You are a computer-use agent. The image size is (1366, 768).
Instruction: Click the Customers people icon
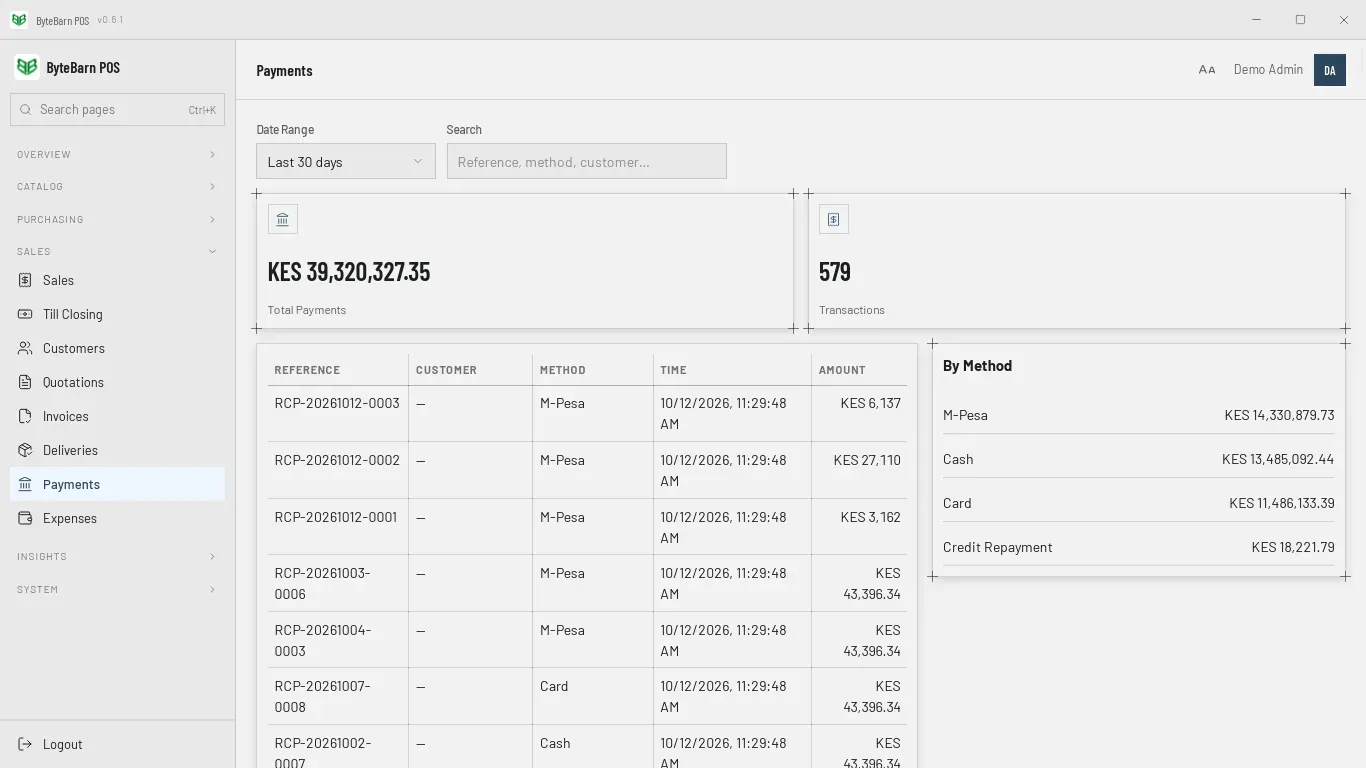click(x=25, y=349)
